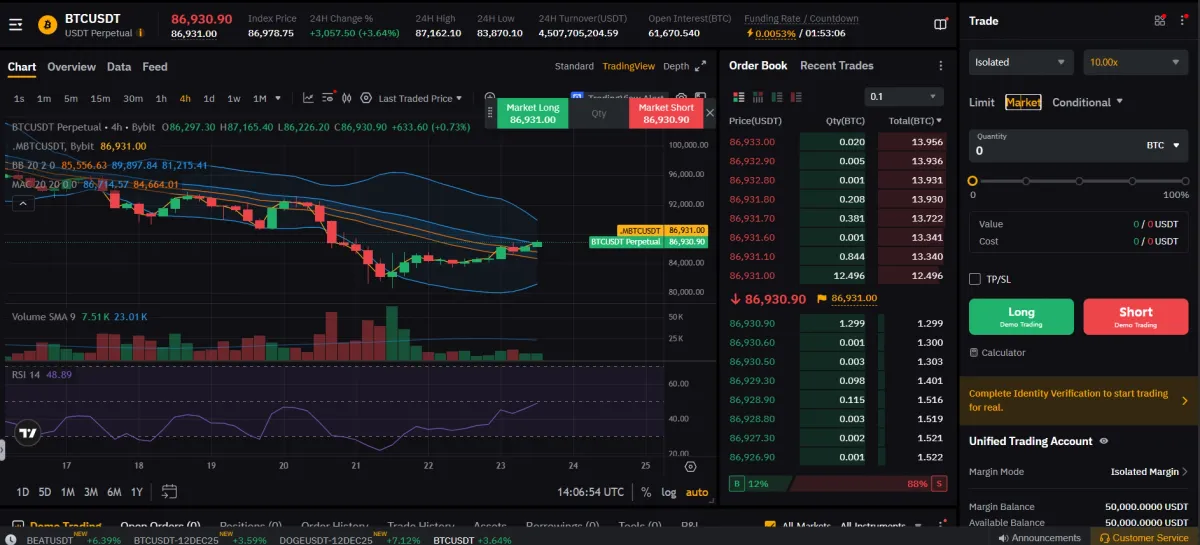The image size is (1200, 545).
Task: Click the Market Short quick button
Action: point(666,113)
